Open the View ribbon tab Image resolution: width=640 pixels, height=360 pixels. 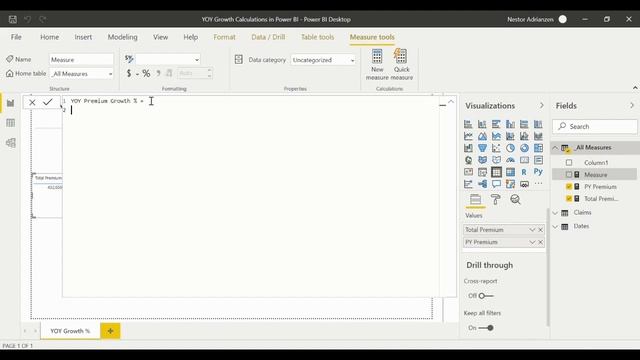160,37
